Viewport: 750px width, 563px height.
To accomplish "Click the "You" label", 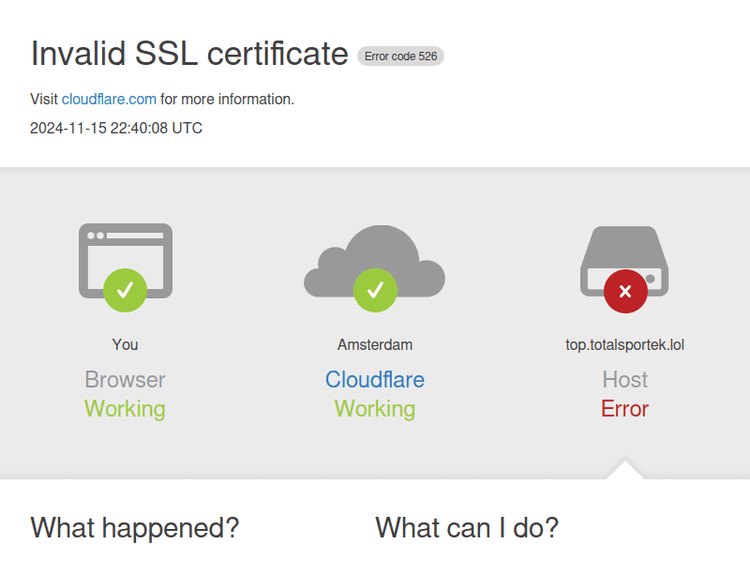I will (x=125, y=344).
